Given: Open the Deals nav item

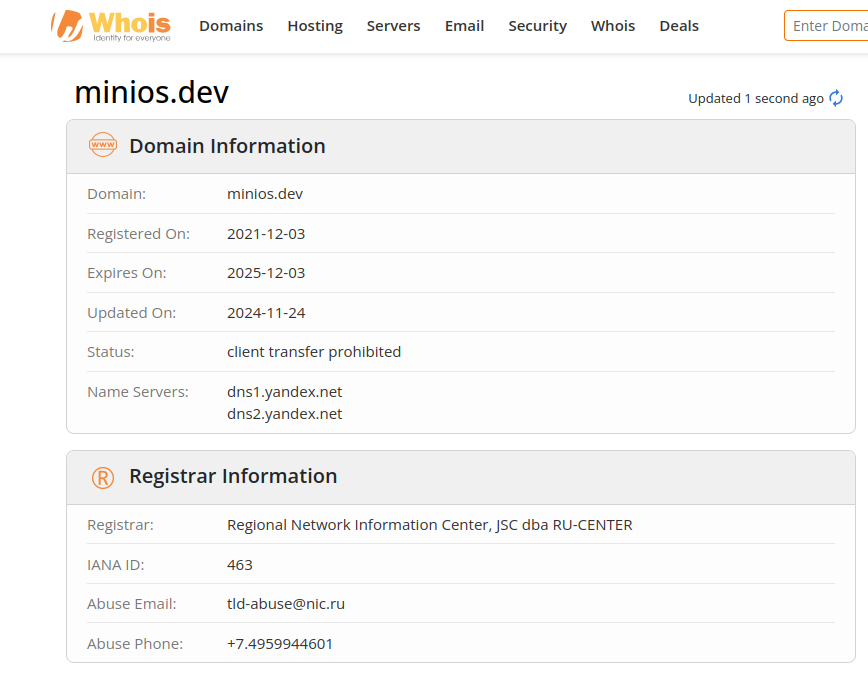Looking at the screenshot, I should (679, 26).
